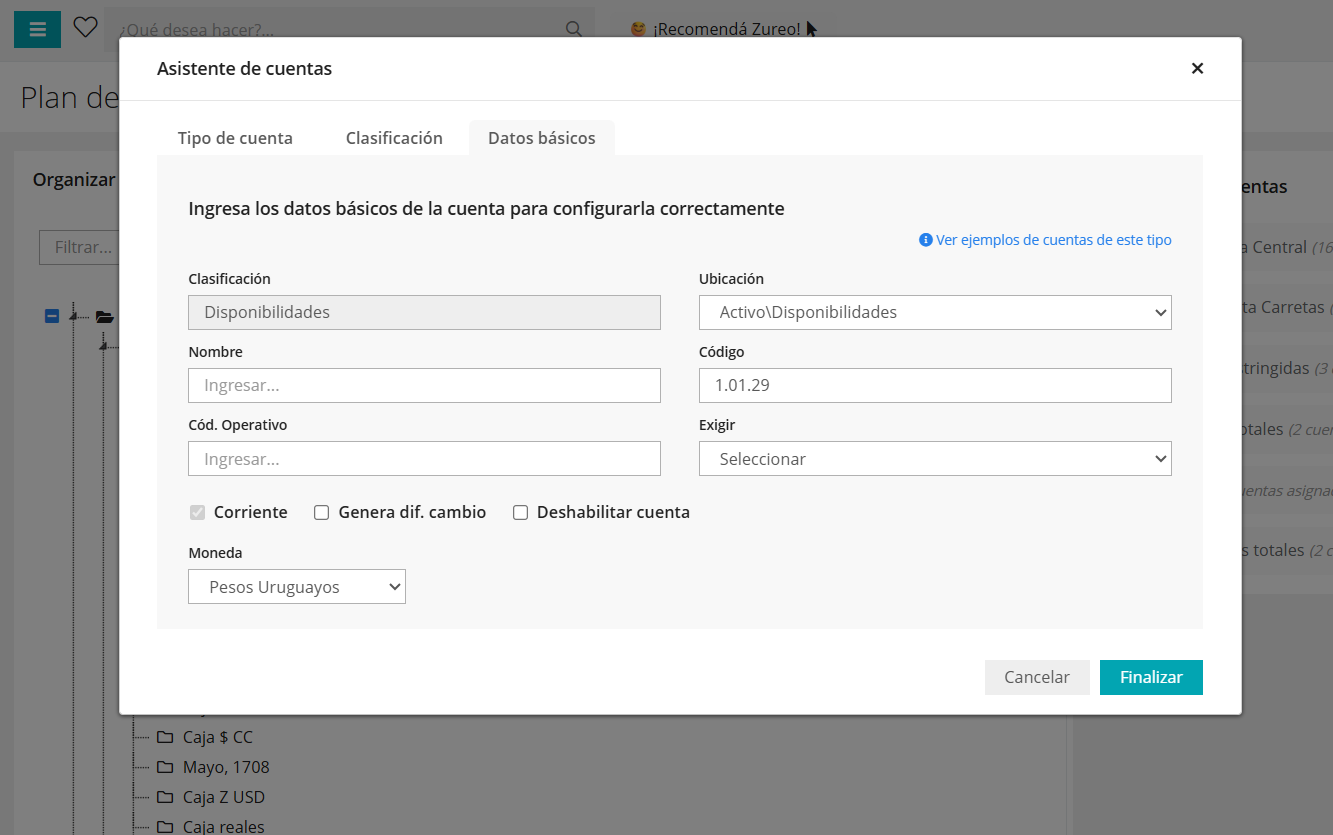Click the folder icon beside Caja Z USD
Viewport: 1333px width, 835px height.
pos(165,798)
